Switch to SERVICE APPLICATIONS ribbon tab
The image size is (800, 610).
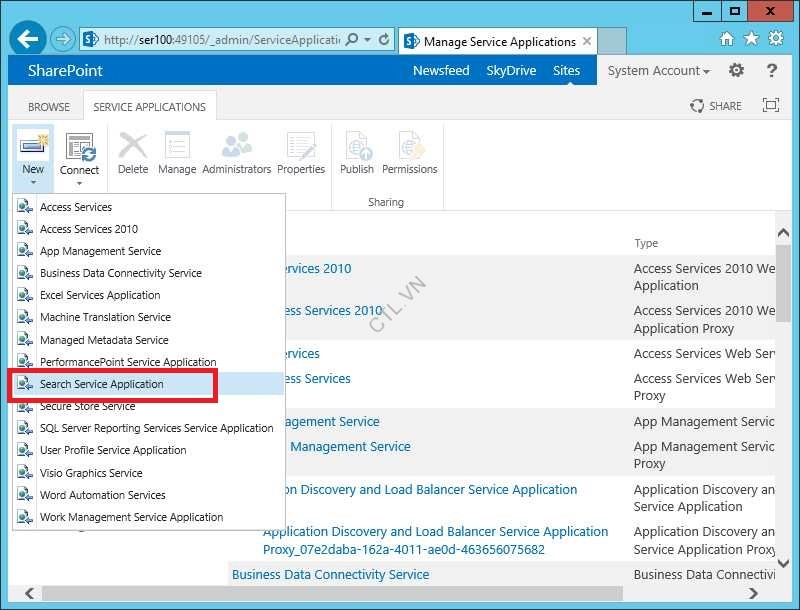[x=149, y=107]
